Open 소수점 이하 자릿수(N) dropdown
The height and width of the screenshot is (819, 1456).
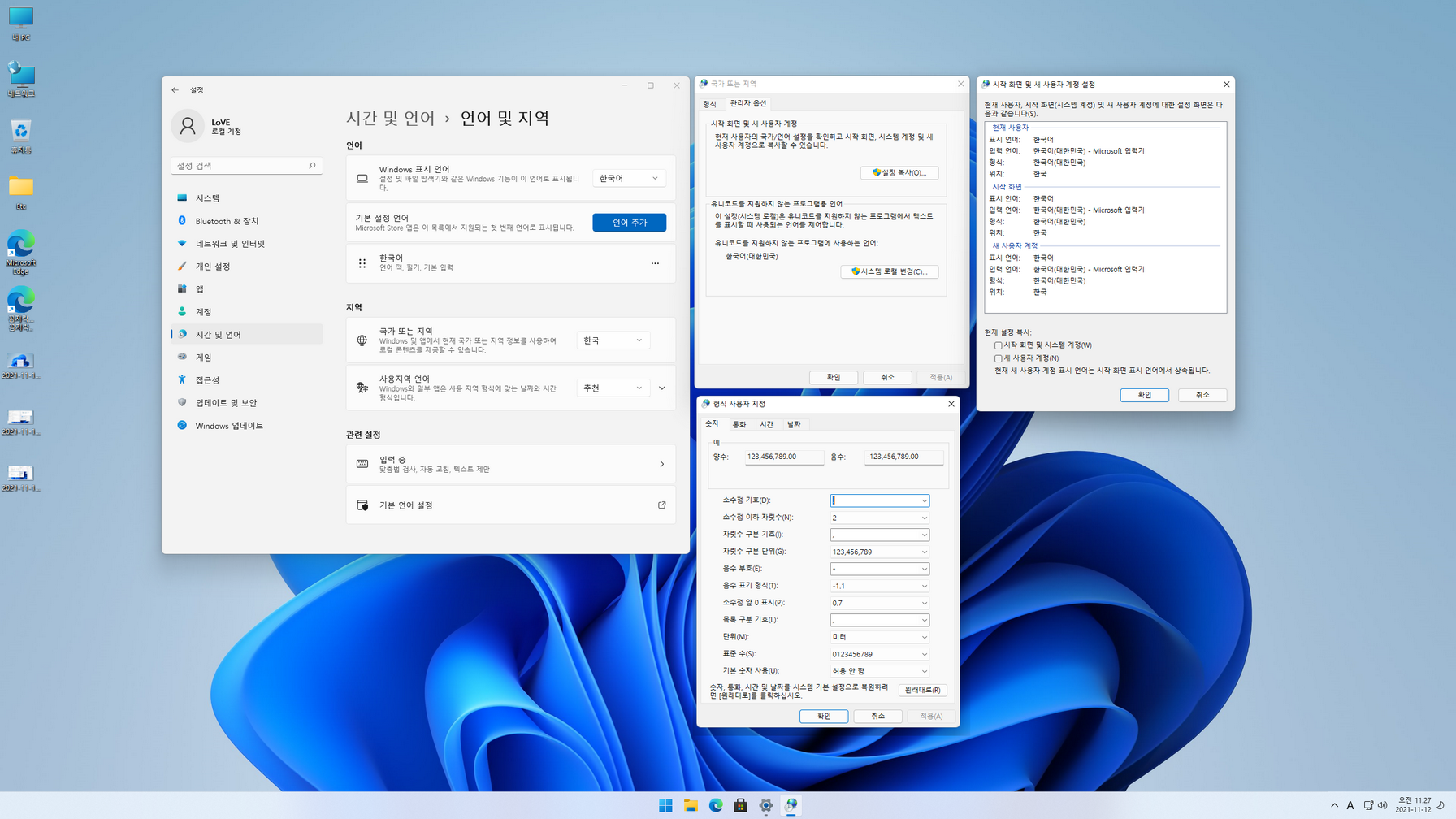click(x=879, y=518)
